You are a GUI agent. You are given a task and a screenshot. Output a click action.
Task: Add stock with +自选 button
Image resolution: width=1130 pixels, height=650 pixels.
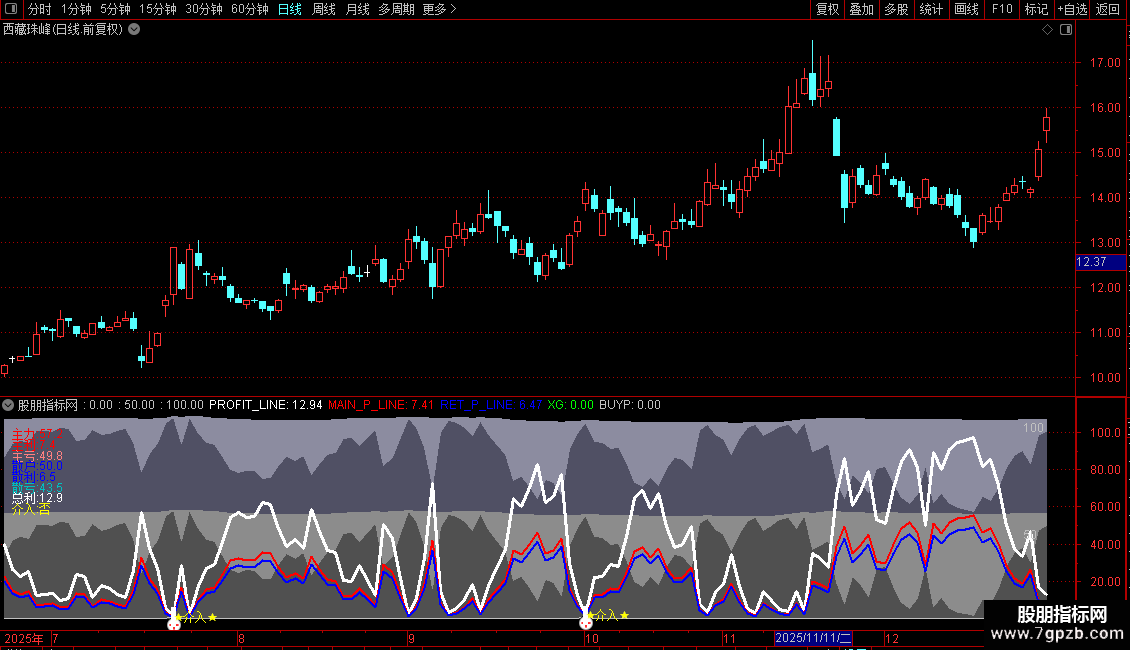(1072, 9)
